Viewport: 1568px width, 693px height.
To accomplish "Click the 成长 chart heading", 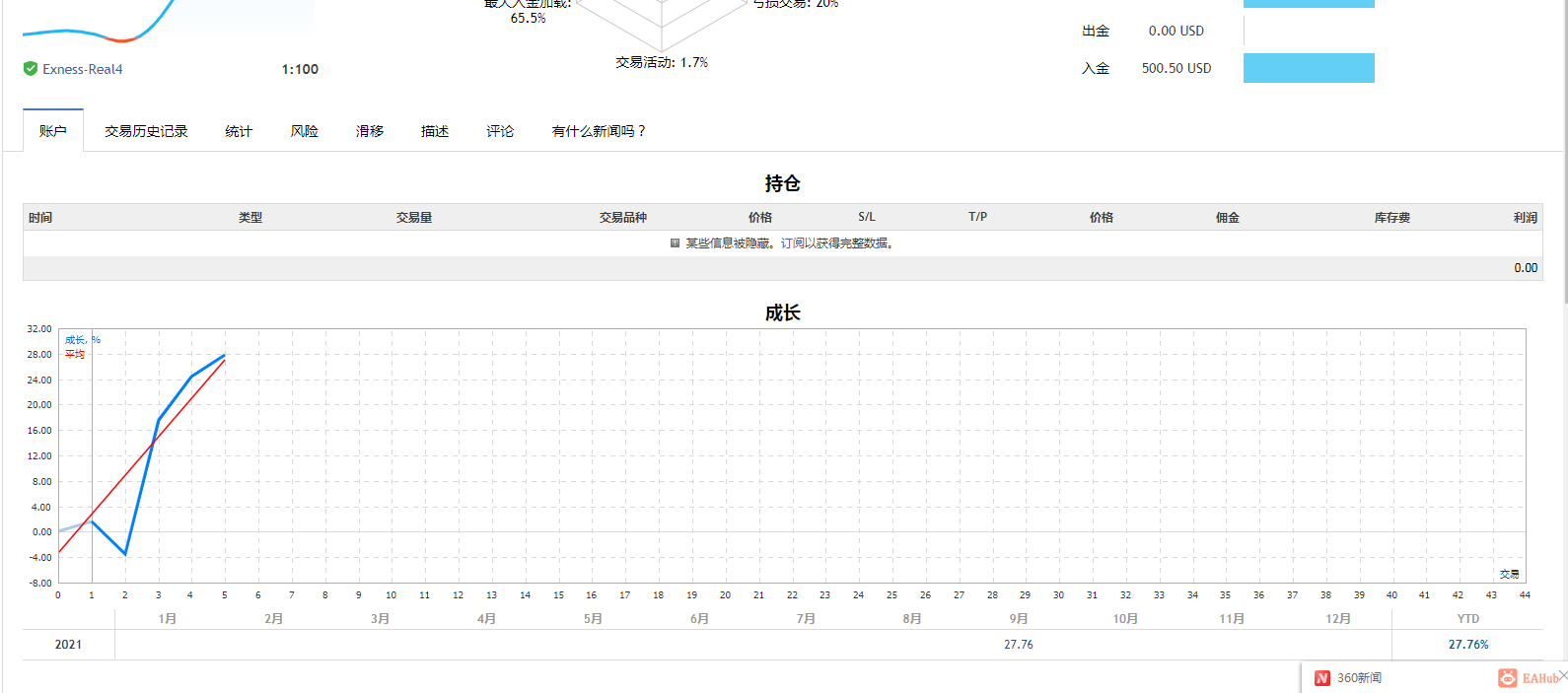I will (783, 312).
